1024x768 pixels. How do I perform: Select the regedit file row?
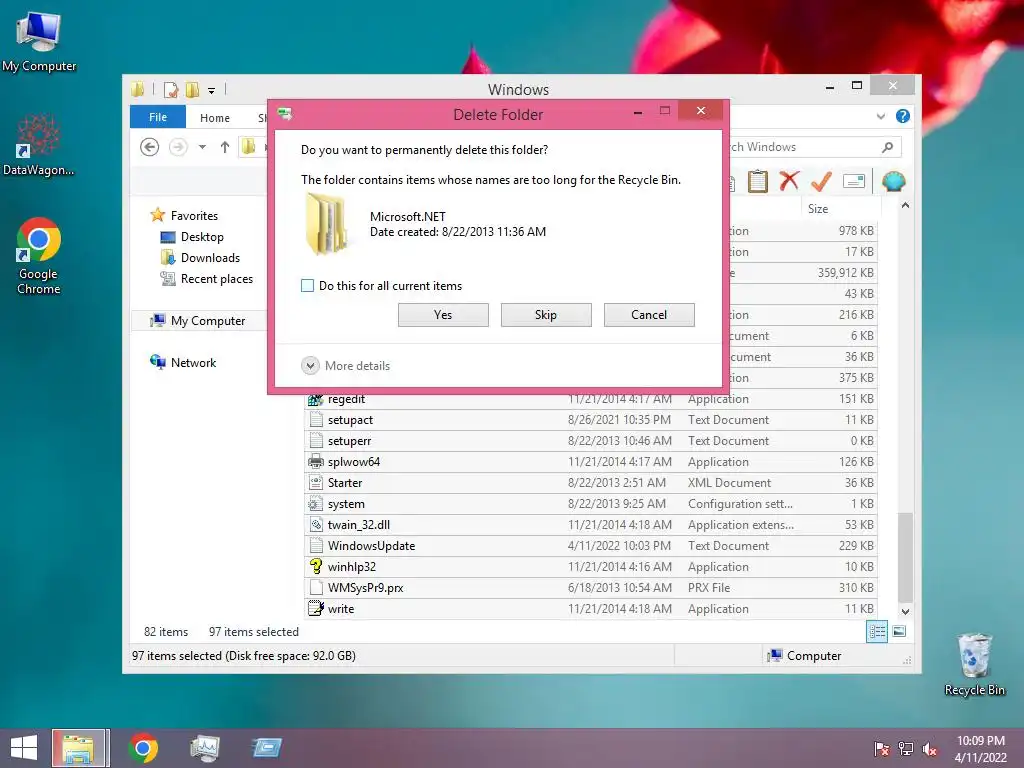coord(591,399)
